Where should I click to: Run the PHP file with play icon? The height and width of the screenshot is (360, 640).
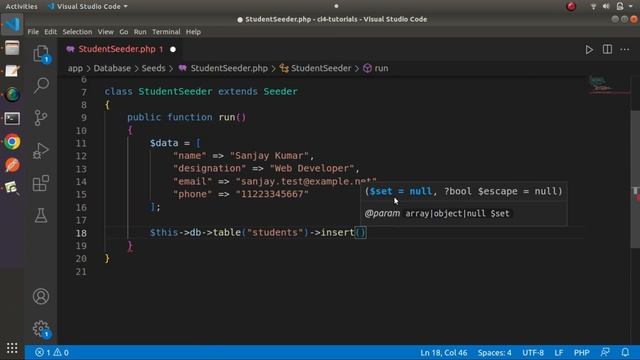589,50
